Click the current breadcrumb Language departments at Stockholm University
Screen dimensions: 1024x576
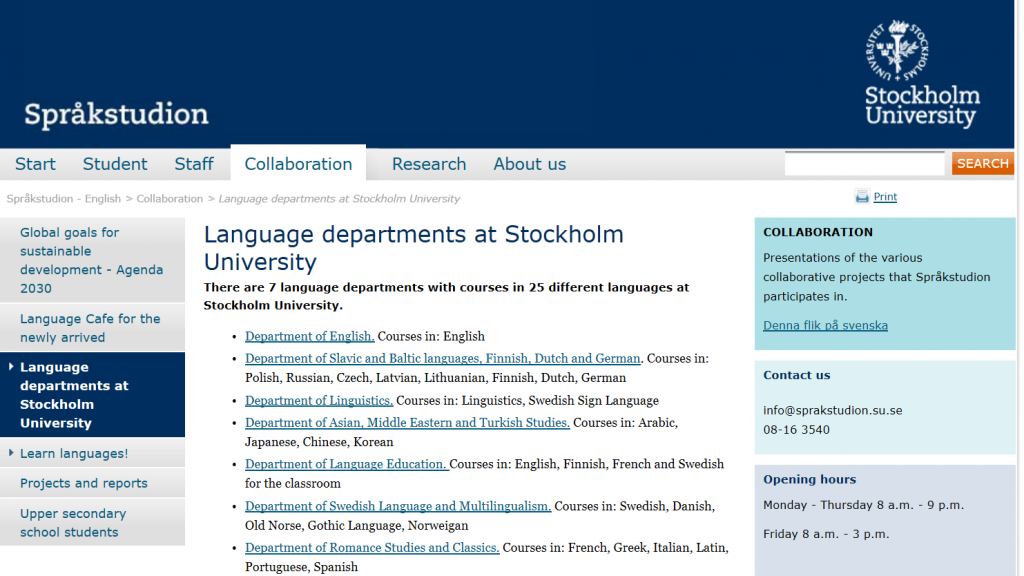[x=339, y=199]
